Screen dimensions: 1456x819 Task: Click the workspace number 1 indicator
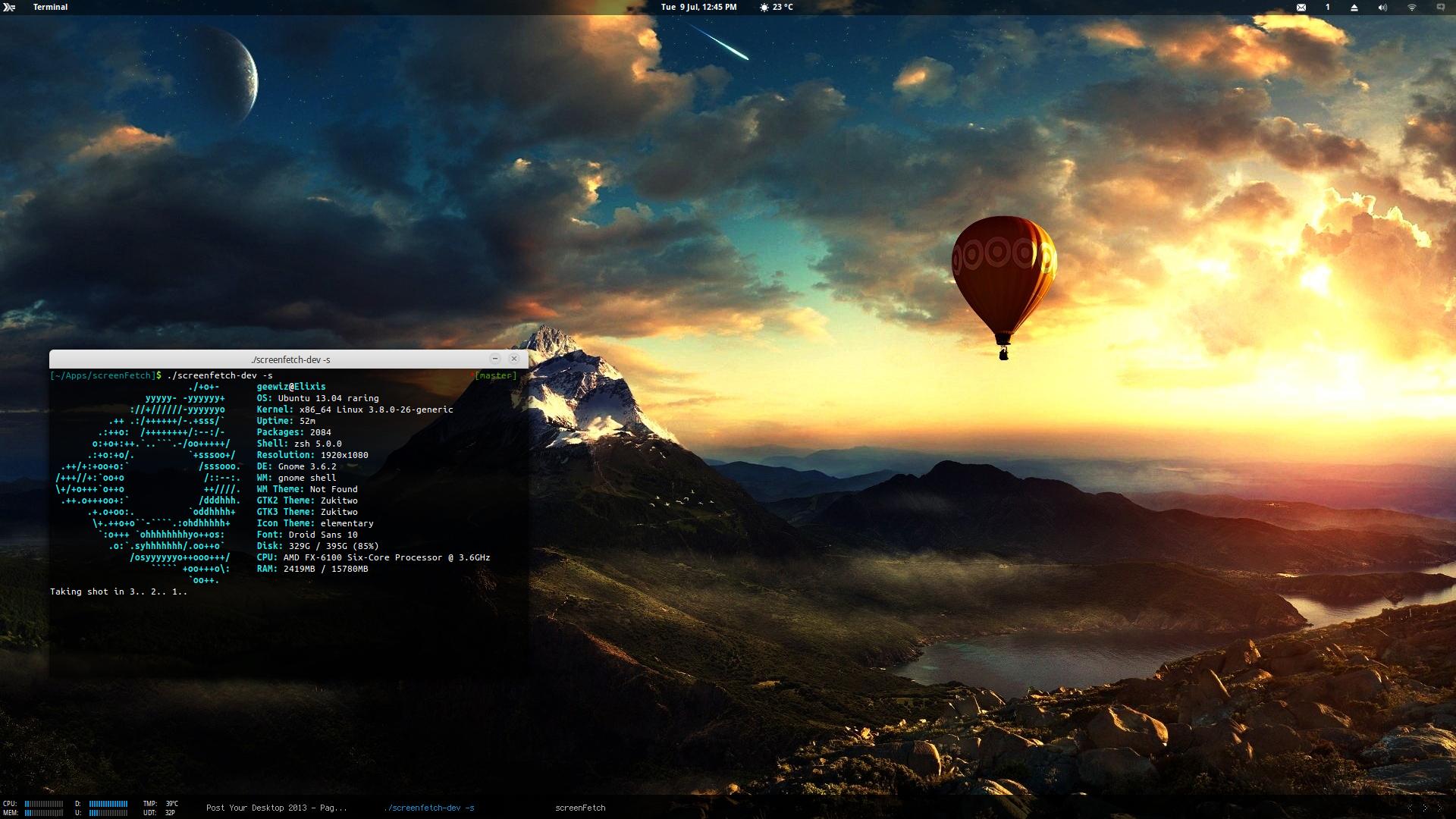pos(1328,7)
